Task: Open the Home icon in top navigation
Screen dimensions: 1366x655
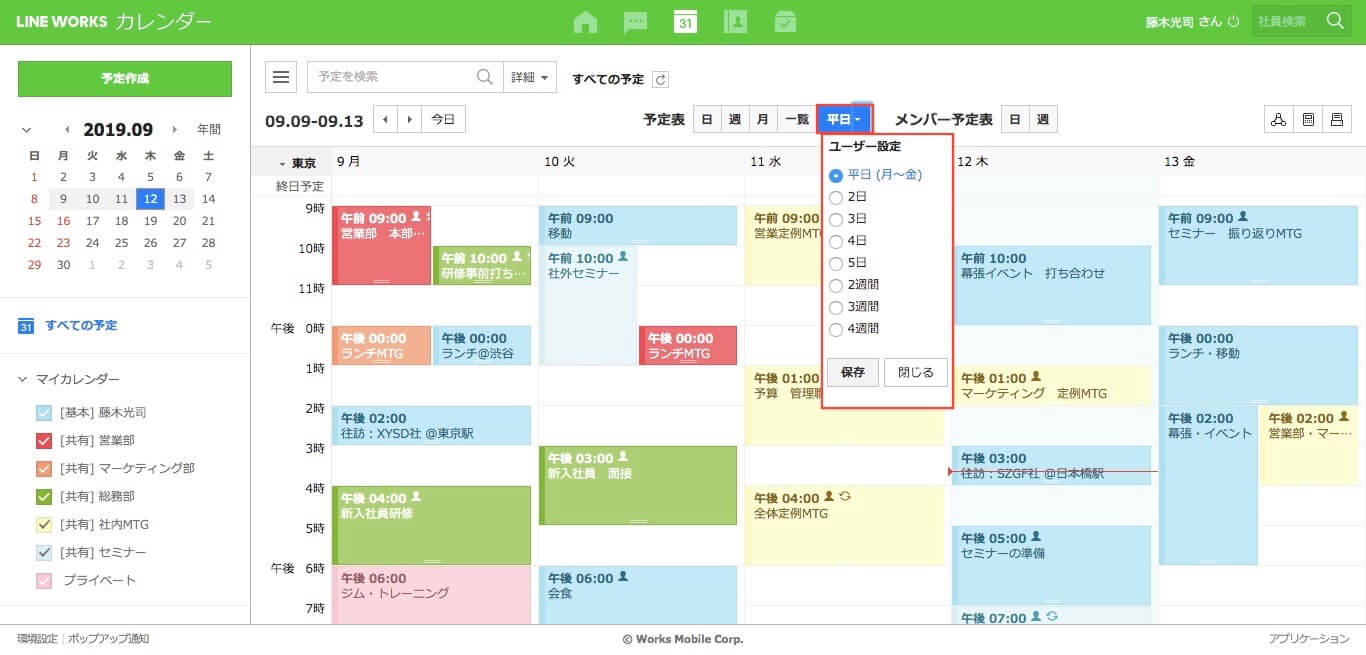Action: 585,22
